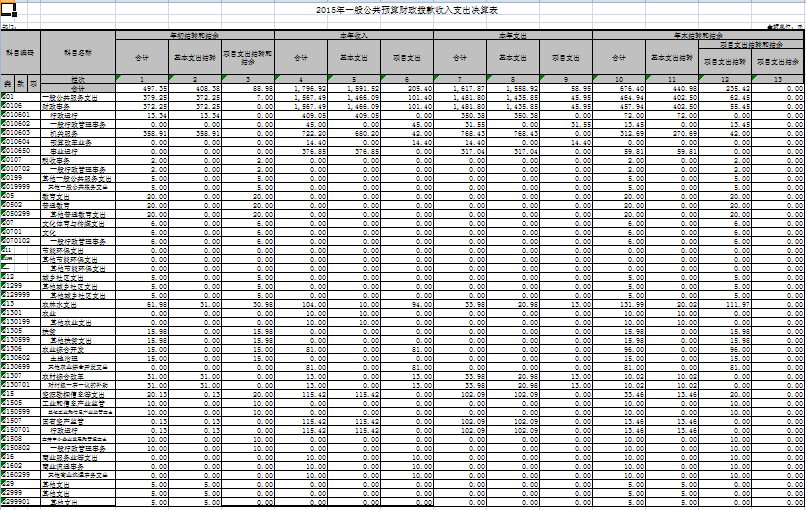806x510 pixels.
Task: Select the cell showing 680.20
Action: click(354, 133)
